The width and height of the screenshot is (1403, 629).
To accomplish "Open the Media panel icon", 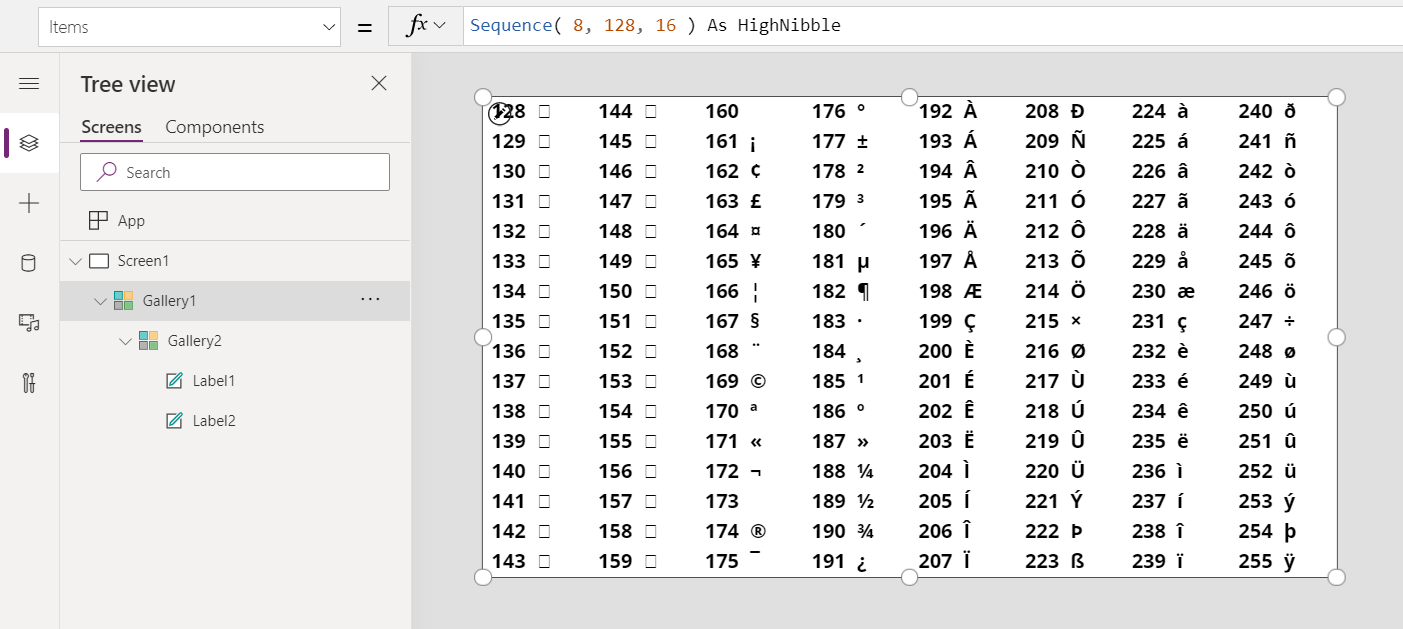I will 29,323.
